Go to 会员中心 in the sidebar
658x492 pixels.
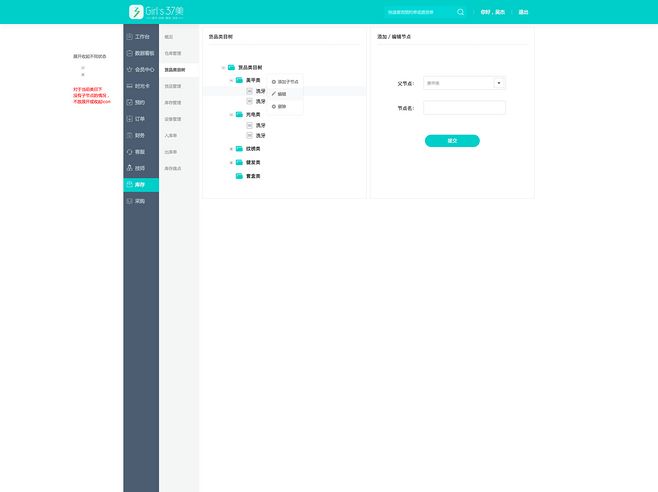coord(141,69)
